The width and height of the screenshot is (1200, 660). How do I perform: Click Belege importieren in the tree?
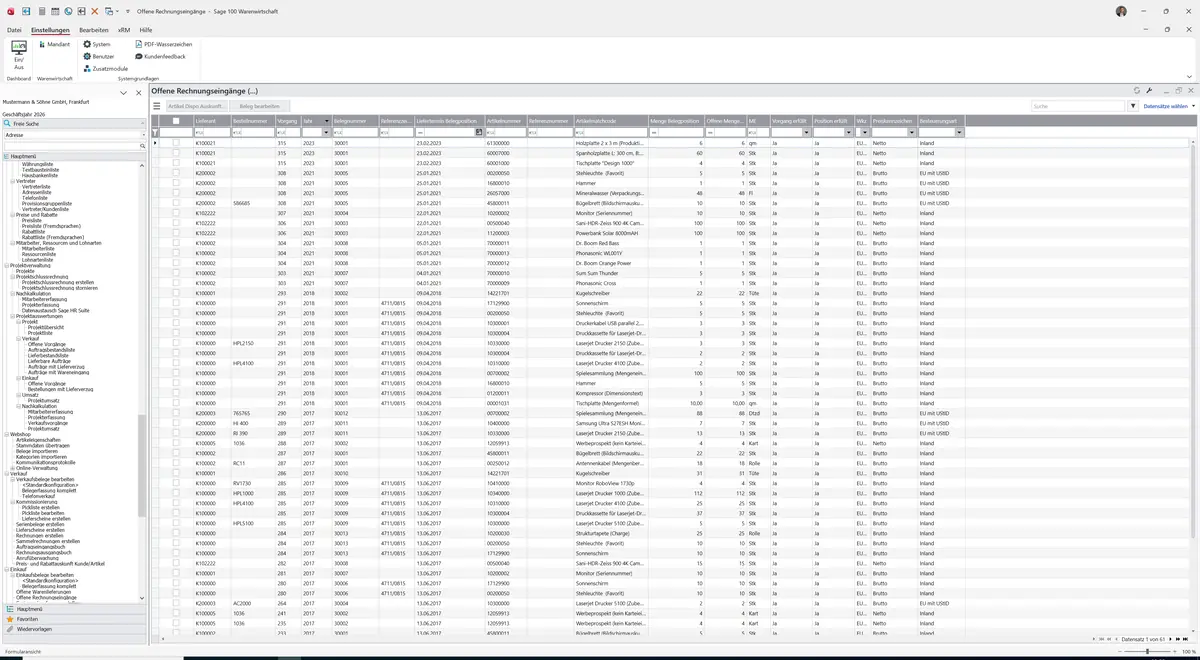pyautogui.click(x=37, y=451)
